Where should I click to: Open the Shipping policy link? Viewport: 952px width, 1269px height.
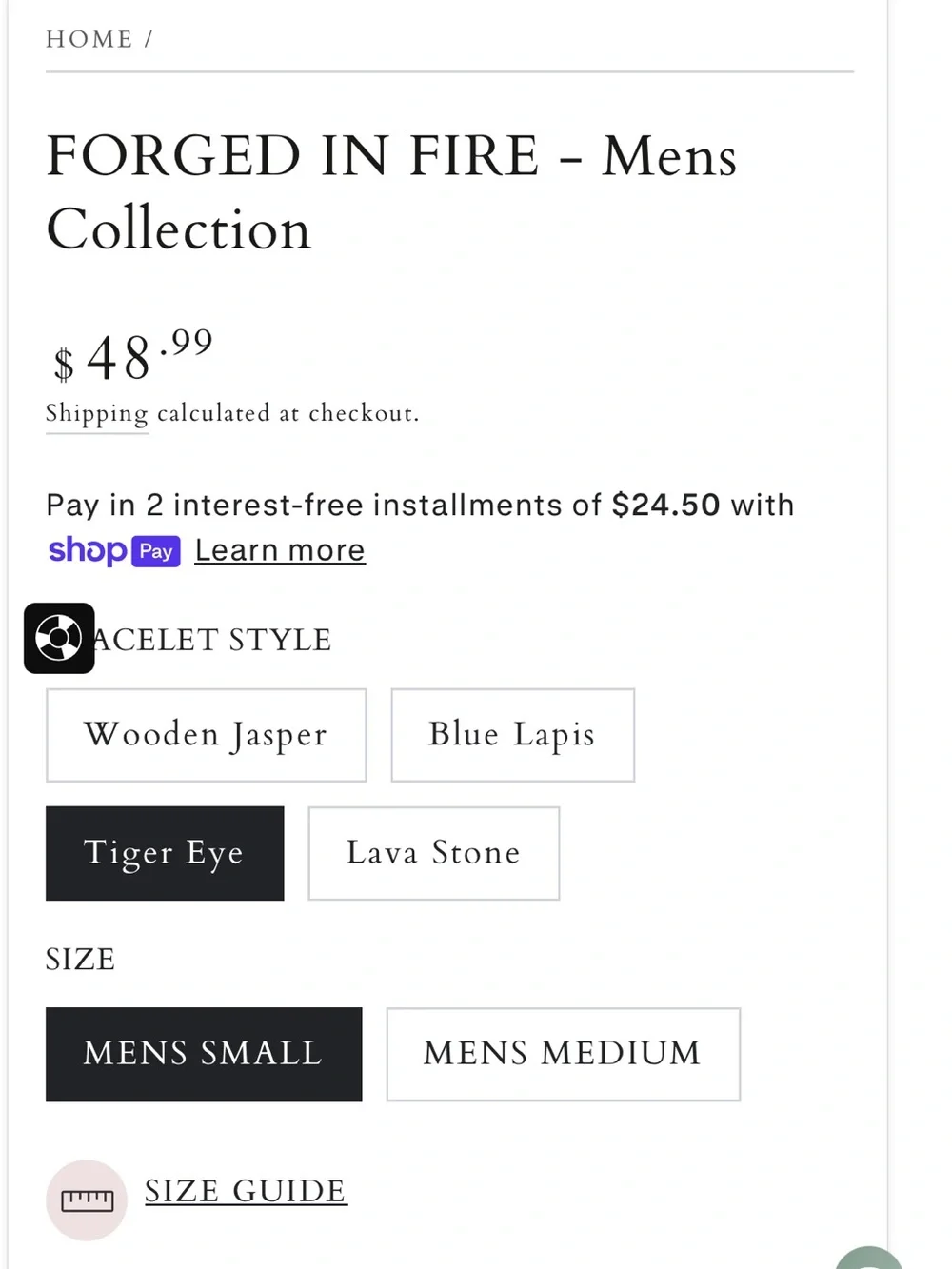[x=97, y=413]
